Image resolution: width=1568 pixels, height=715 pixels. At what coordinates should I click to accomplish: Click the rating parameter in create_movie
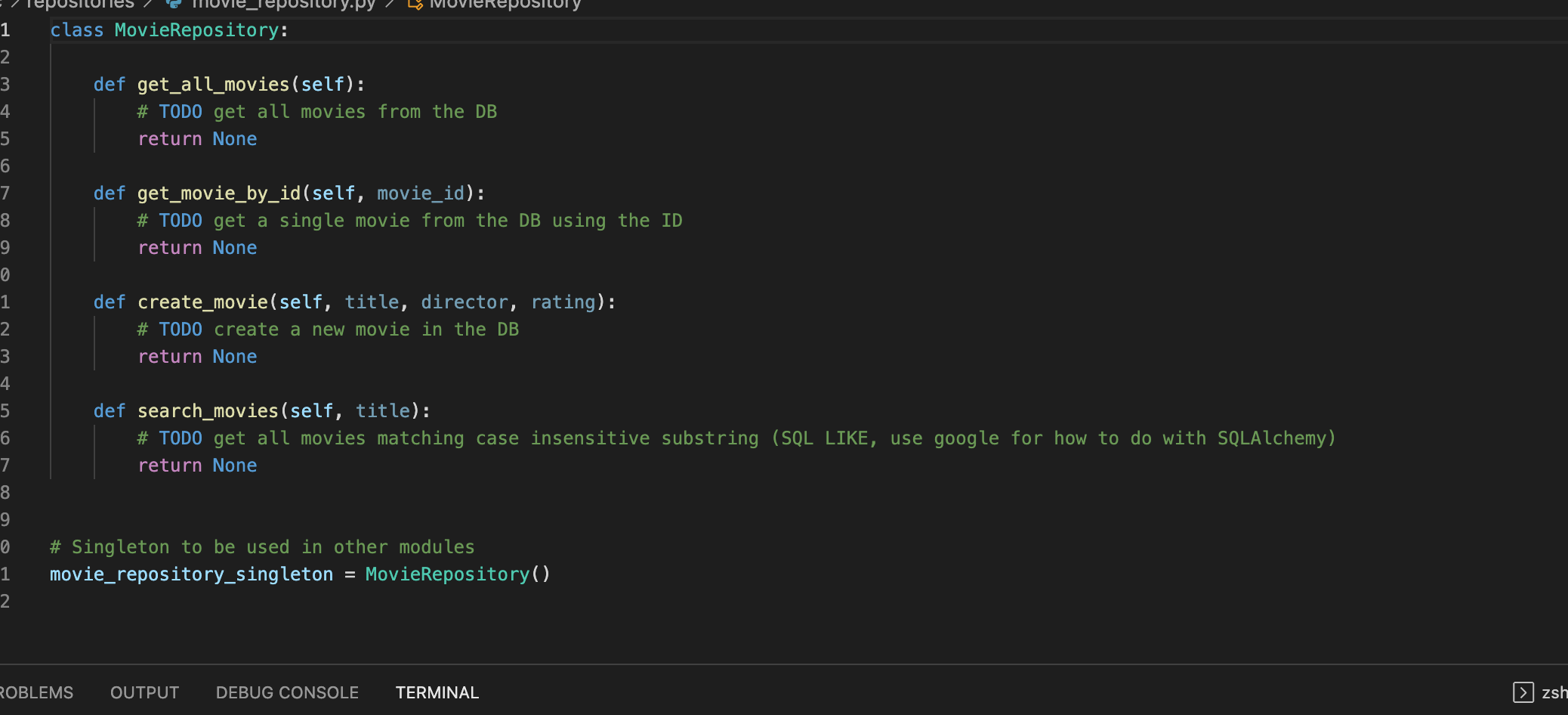click(562, 302)
